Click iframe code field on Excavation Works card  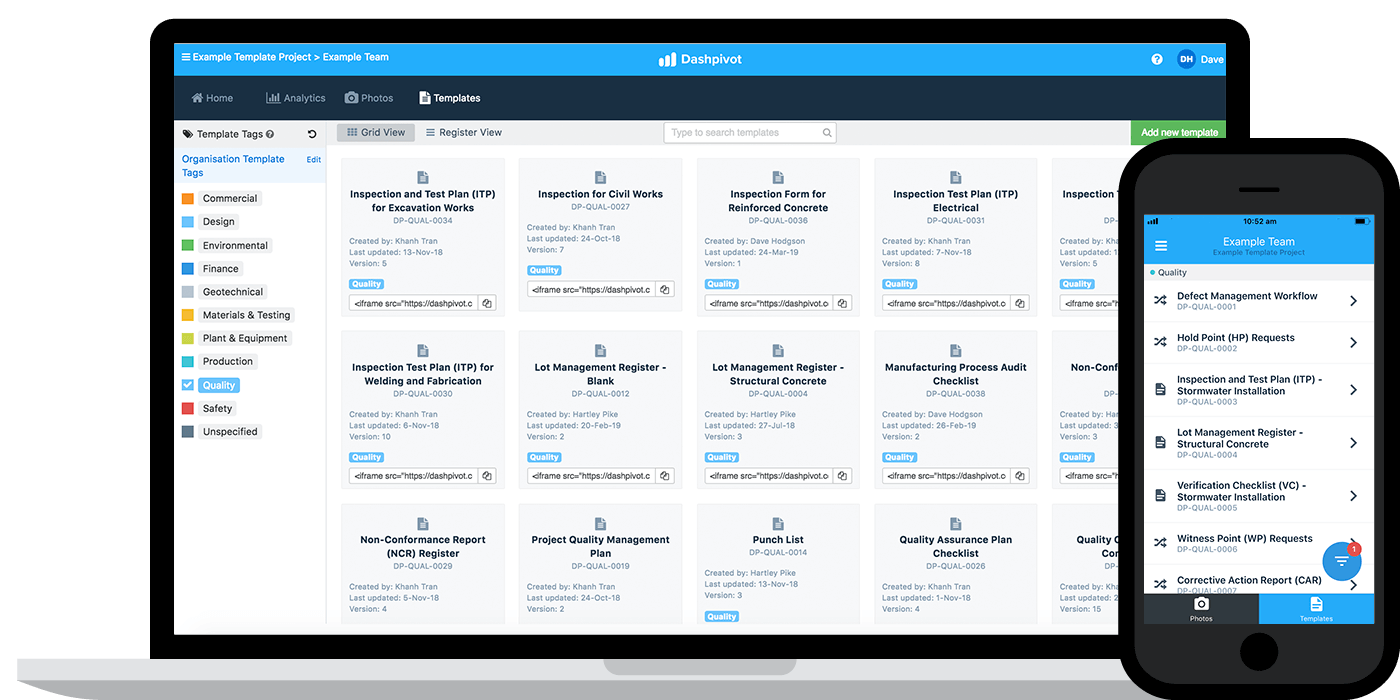click(414, 303)
